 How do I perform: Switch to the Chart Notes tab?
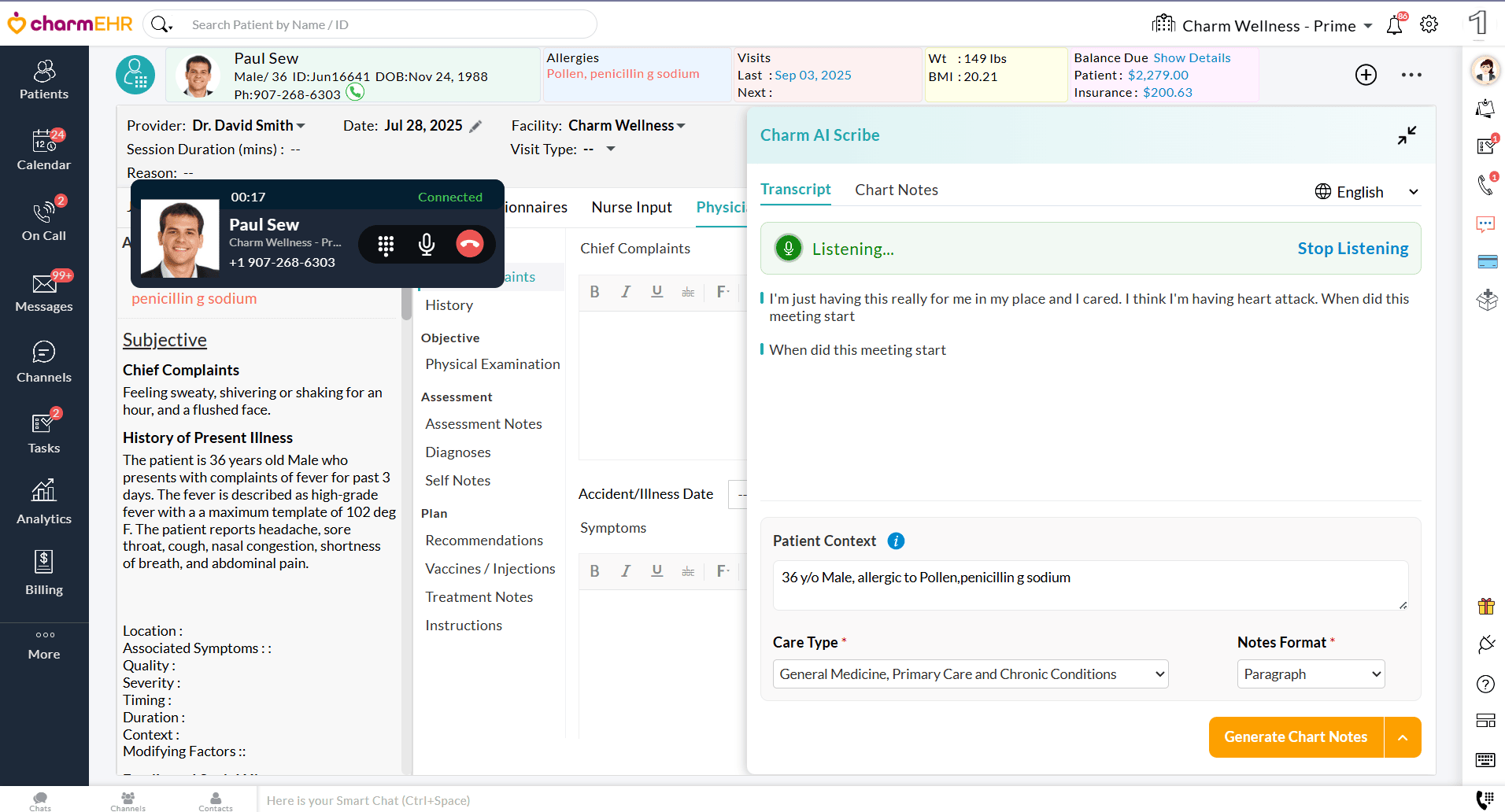point(896,190)
